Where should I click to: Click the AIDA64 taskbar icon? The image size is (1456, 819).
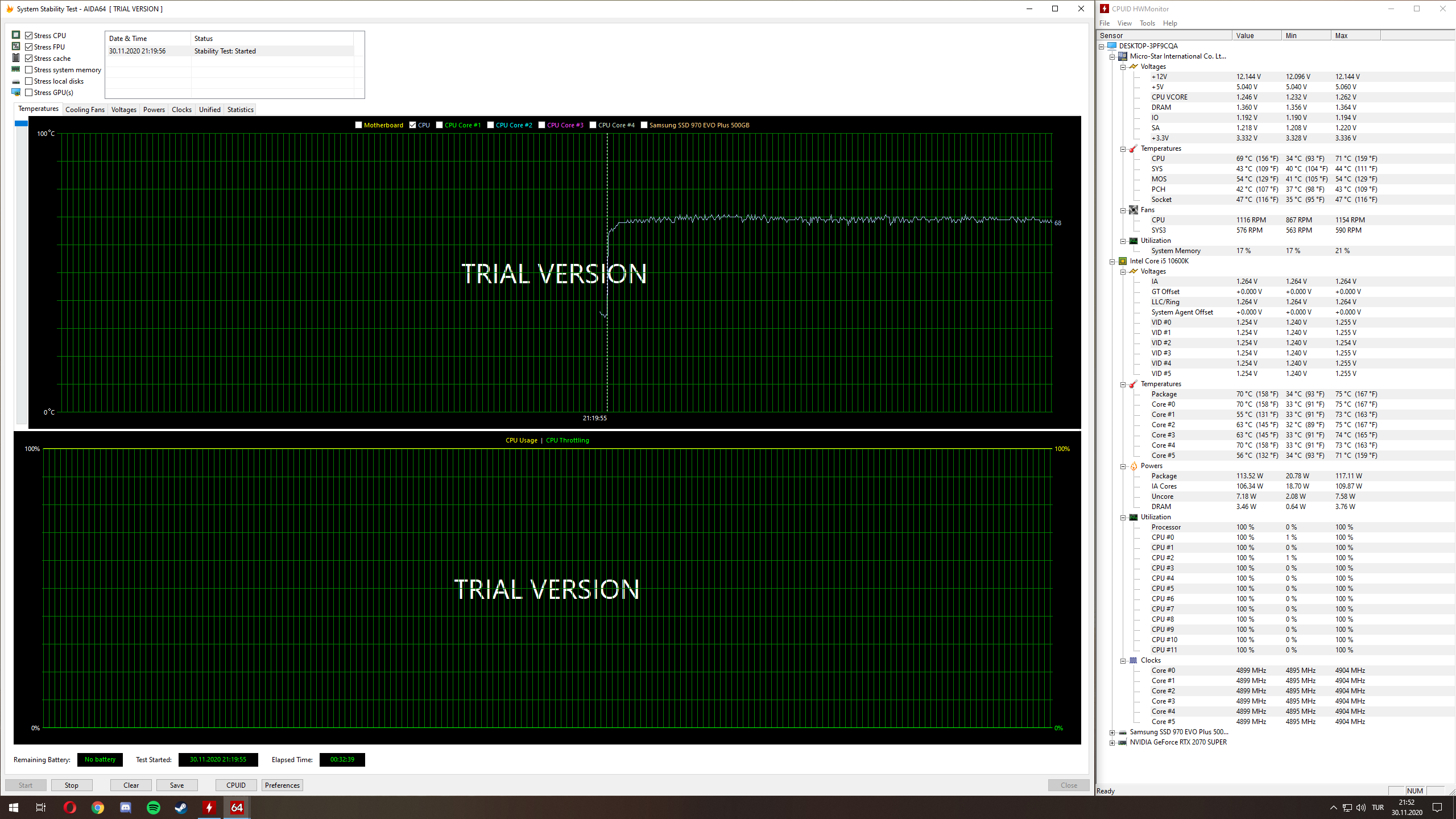[x=237, y=808]
